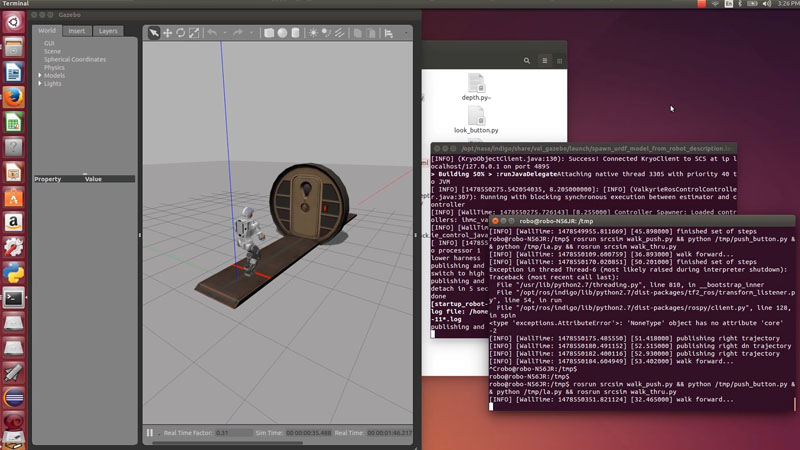This screenshot has height=450, width=800.
Task: Launch Firefox from the Ubuntu launcher
Action: [x=13, y=97]
